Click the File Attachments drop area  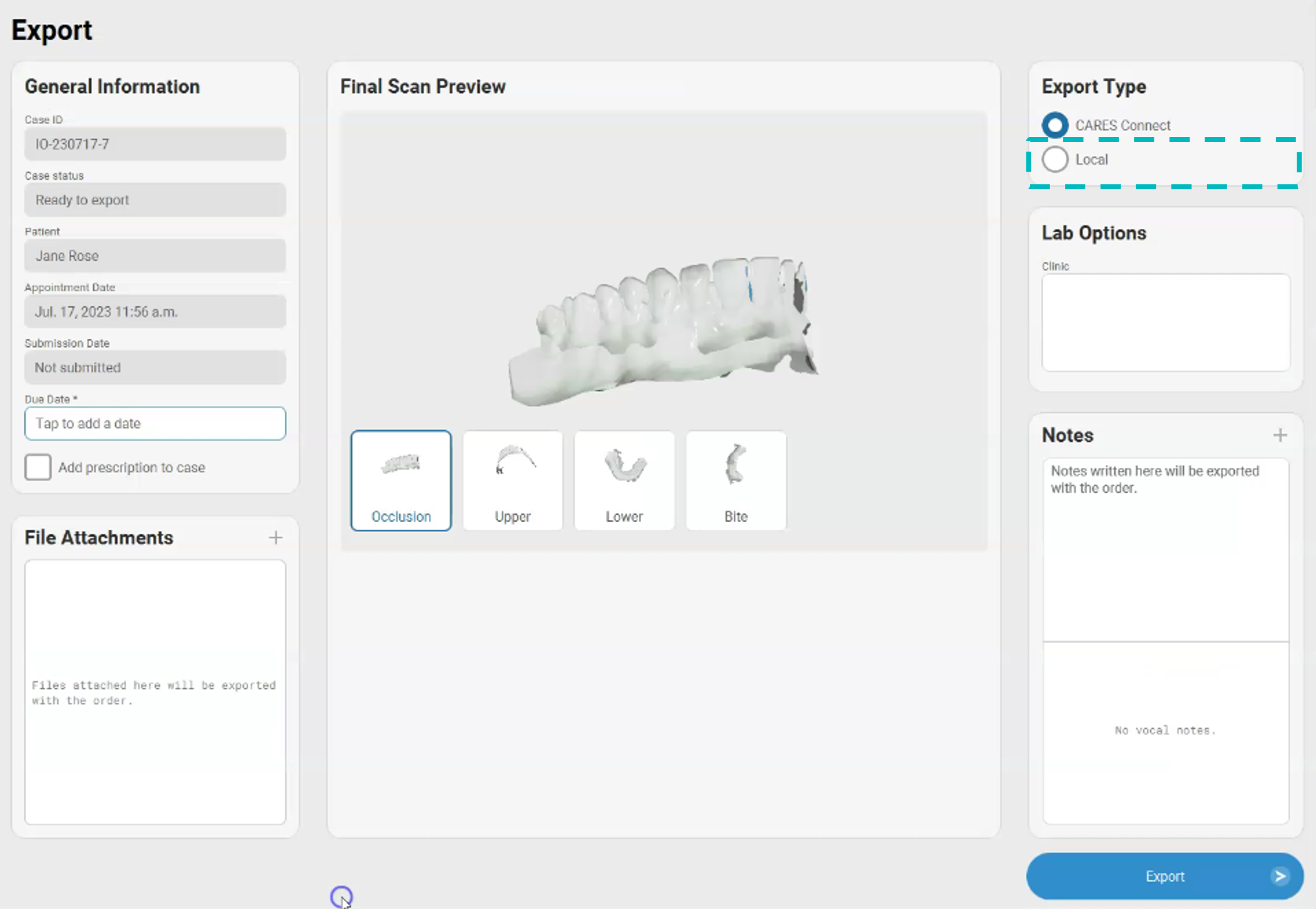coord(155,692)
